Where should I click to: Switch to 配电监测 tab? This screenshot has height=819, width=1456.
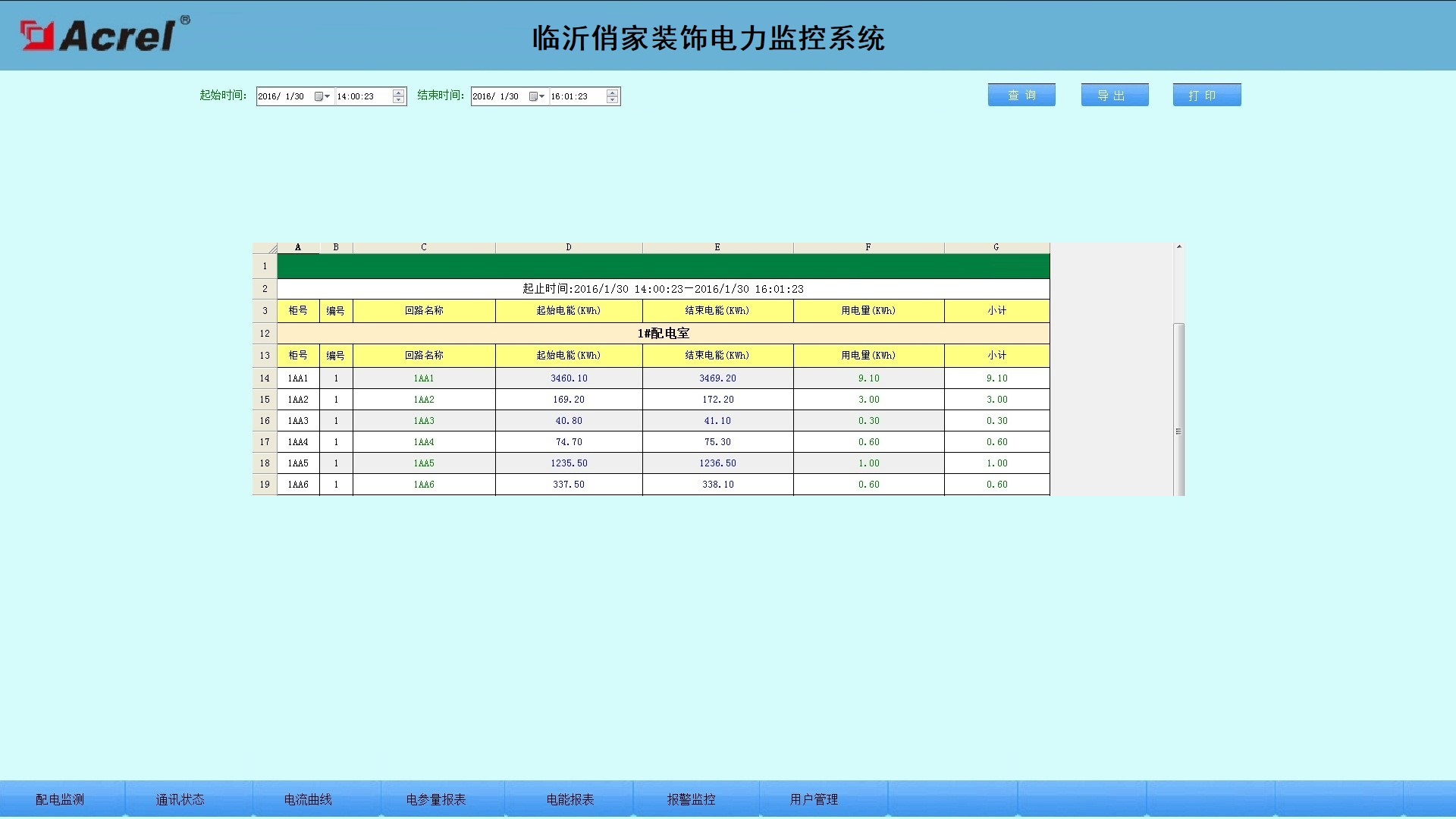[60, 799]
